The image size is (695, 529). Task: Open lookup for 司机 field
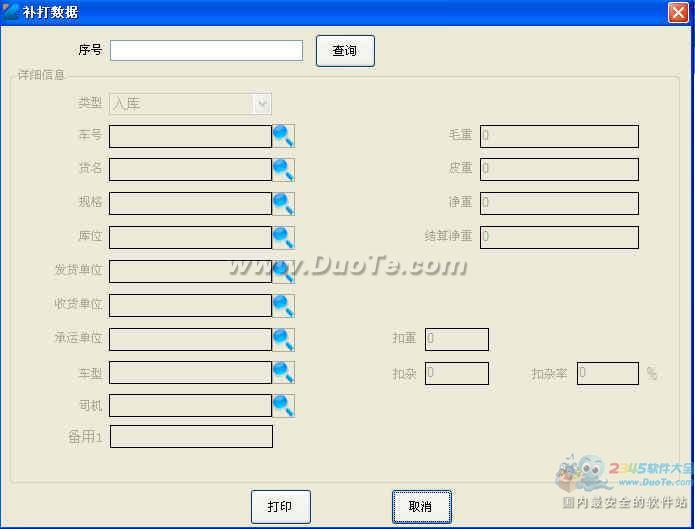pos(283,406)
